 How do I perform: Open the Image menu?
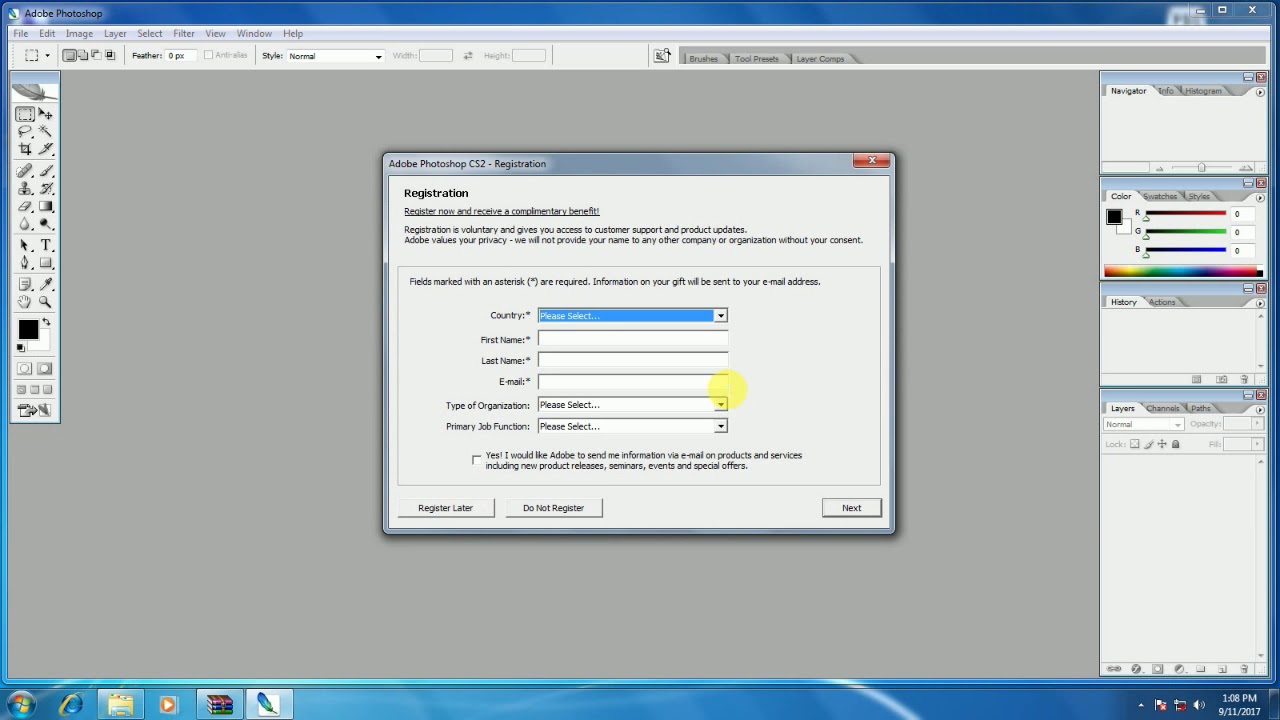point(79,33)
